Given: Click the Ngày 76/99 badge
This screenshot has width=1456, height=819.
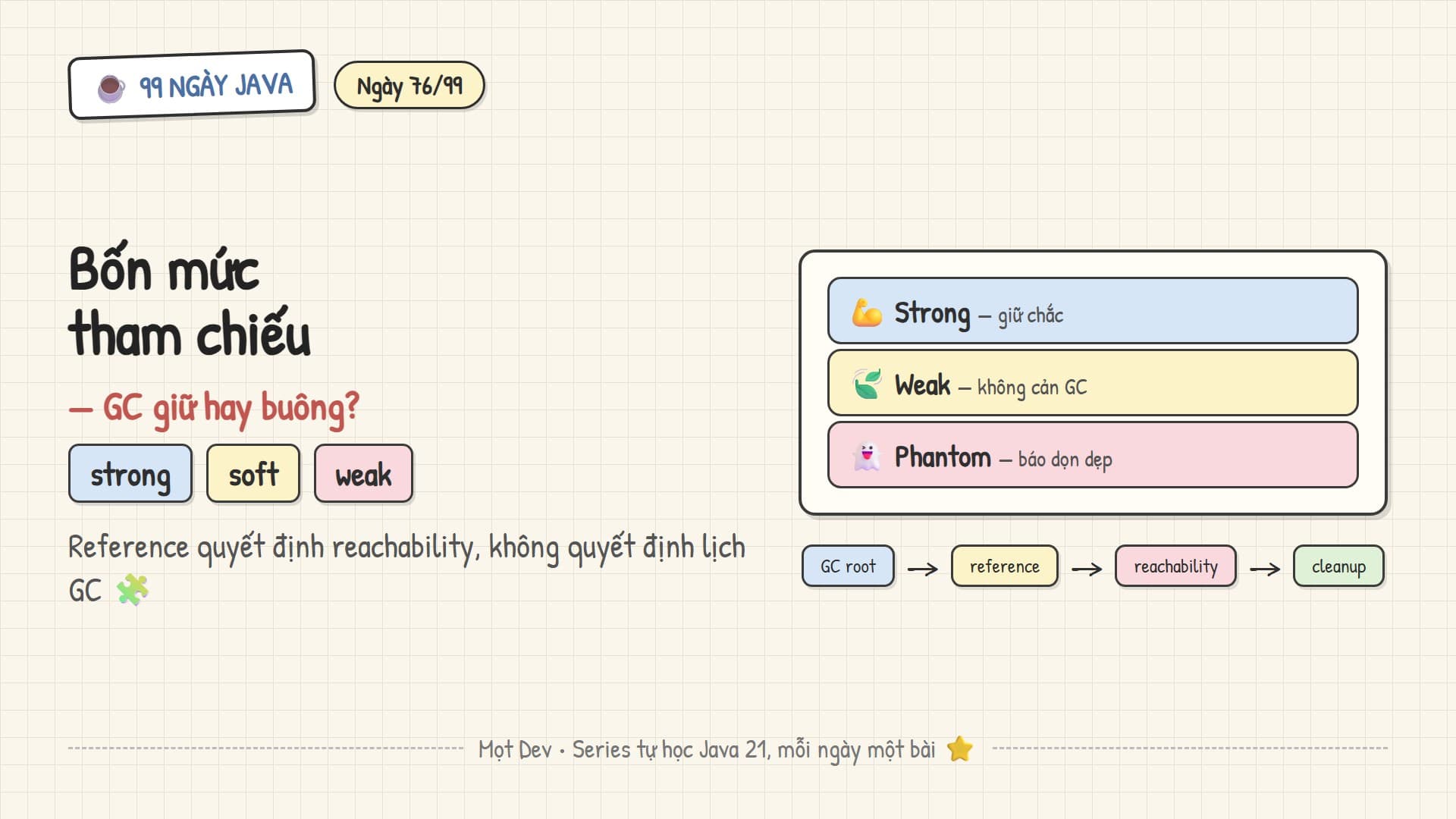Looking at the screenshot, I should (x=409, y=86).
